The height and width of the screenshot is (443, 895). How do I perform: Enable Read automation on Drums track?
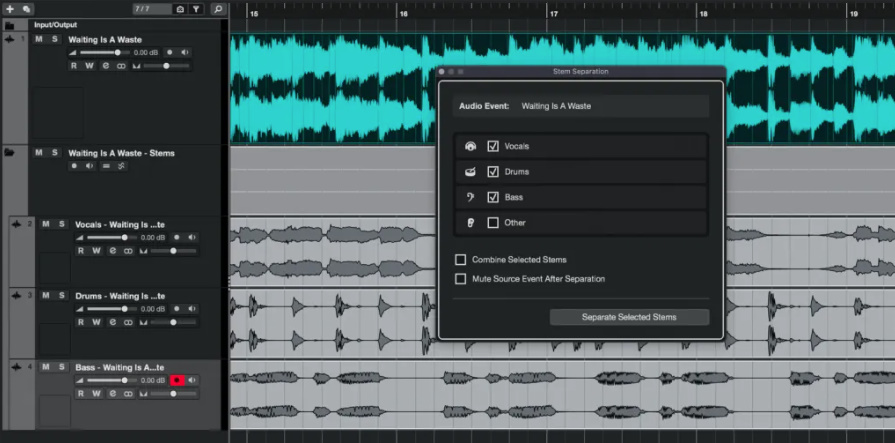82,322
